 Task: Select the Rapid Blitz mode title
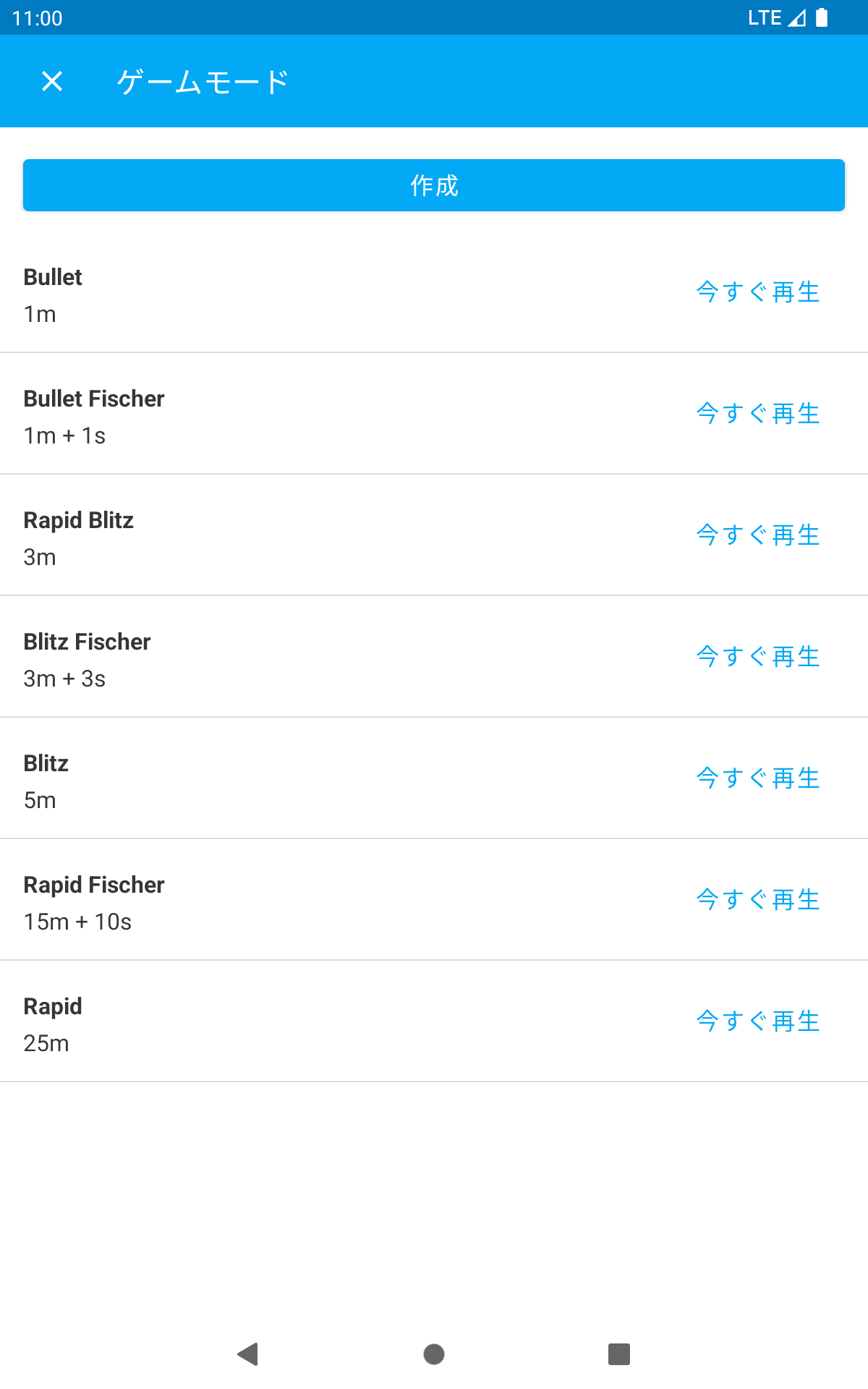pos(78,520)
